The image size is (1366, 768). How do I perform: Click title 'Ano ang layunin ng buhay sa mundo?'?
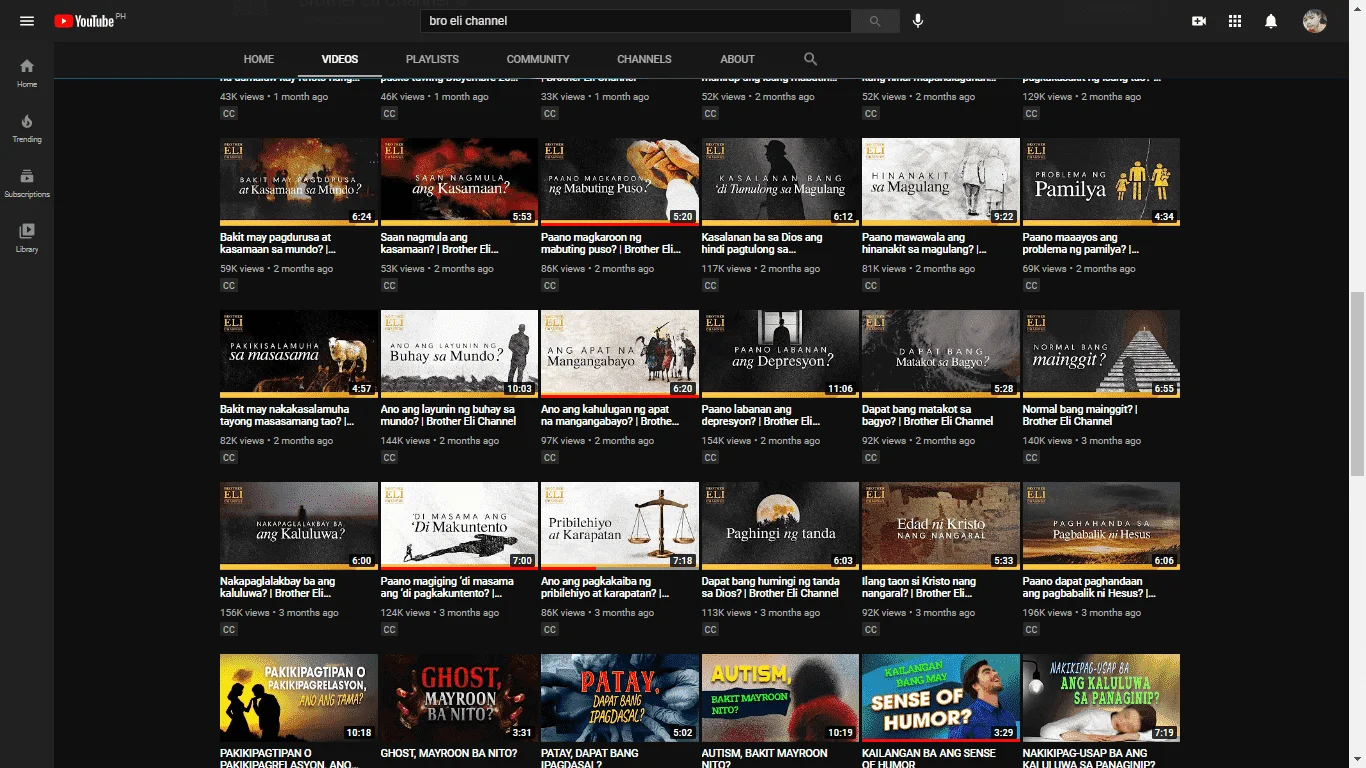449,415
